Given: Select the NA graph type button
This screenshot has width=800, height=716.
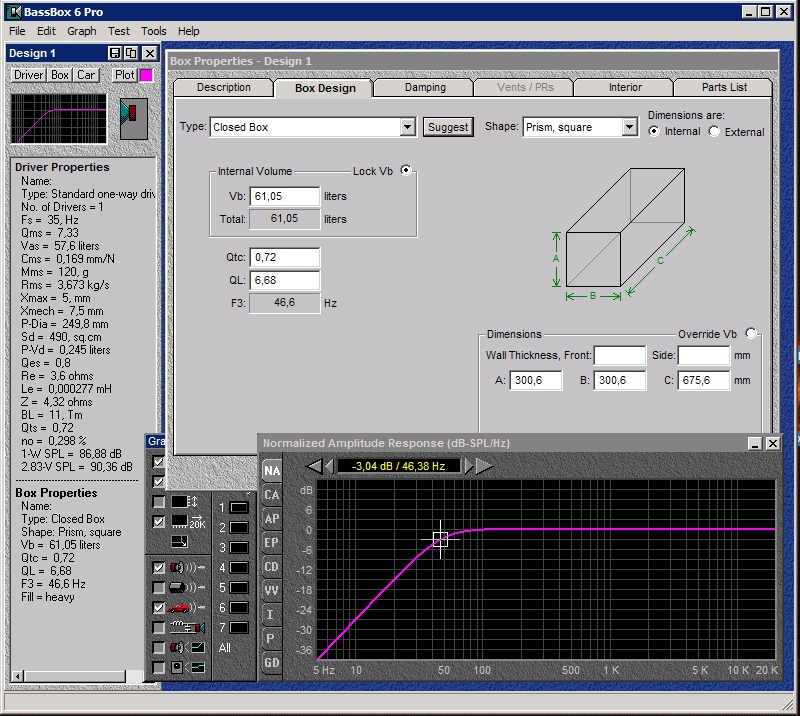Looking at the screenshot, I should pos(272,471).
